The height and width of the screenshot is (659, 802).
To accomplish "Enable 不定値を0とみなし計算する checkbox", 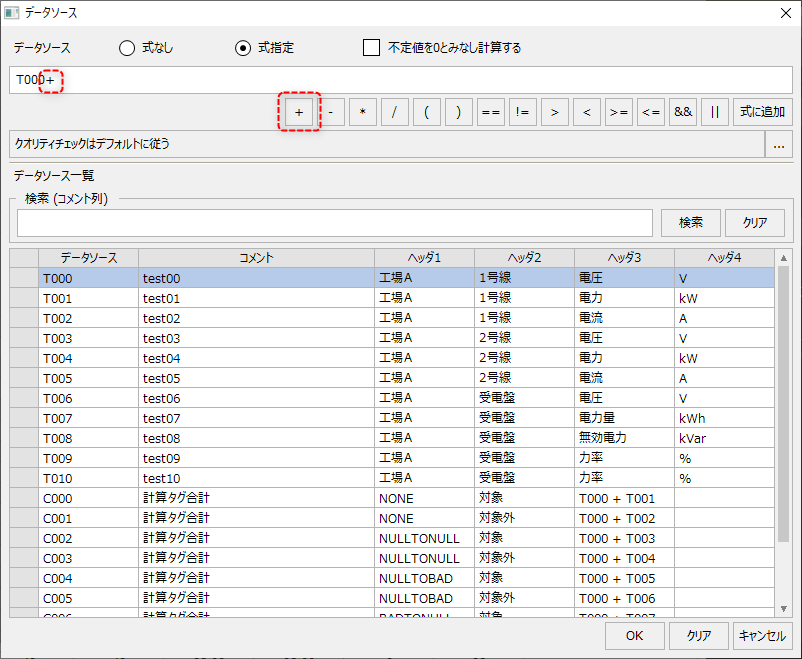I will (x=372, y=48).
